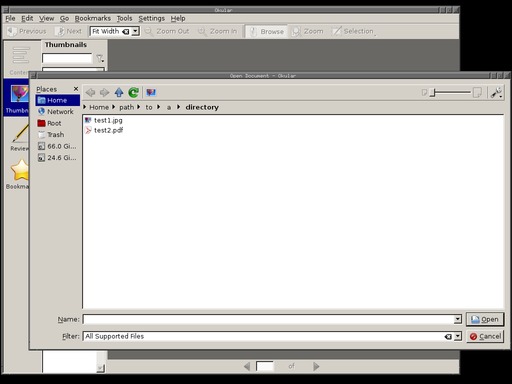Click the large icon-size end of the zoom slider
Screen dimensions: 512x384
click(x=477, y=92)
